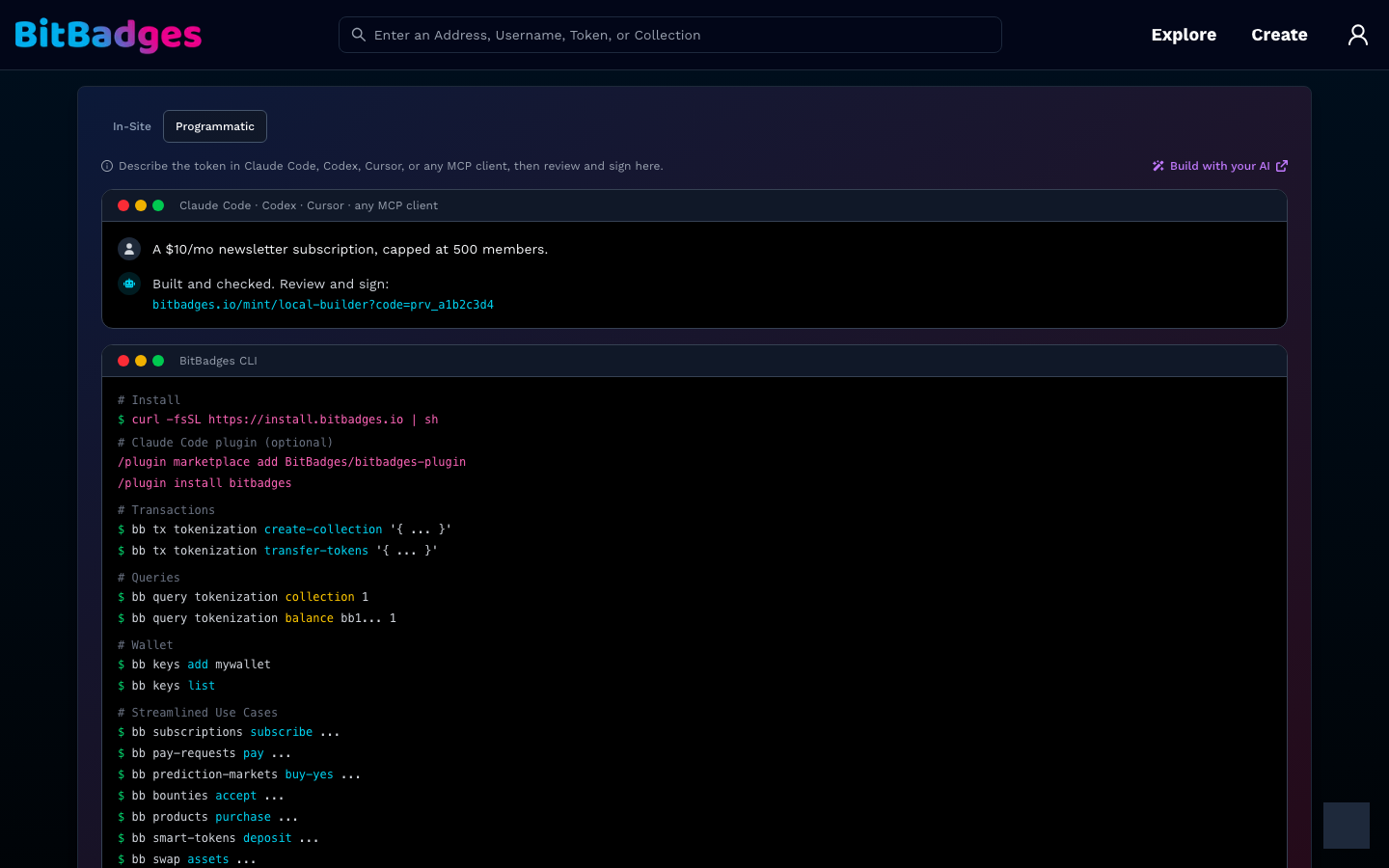Click the 'bb smart-tokens deposit' line

[218, 838]
